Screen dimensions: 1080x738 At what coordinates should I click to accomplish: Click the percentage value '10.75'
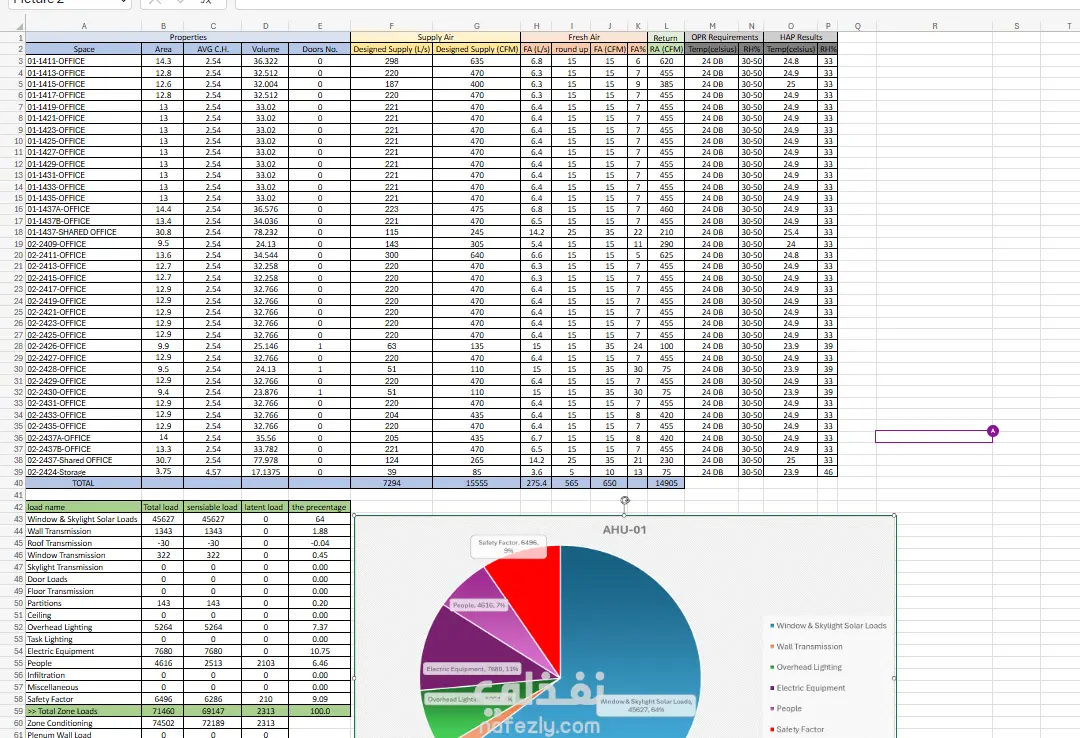(x=320, y=651)
